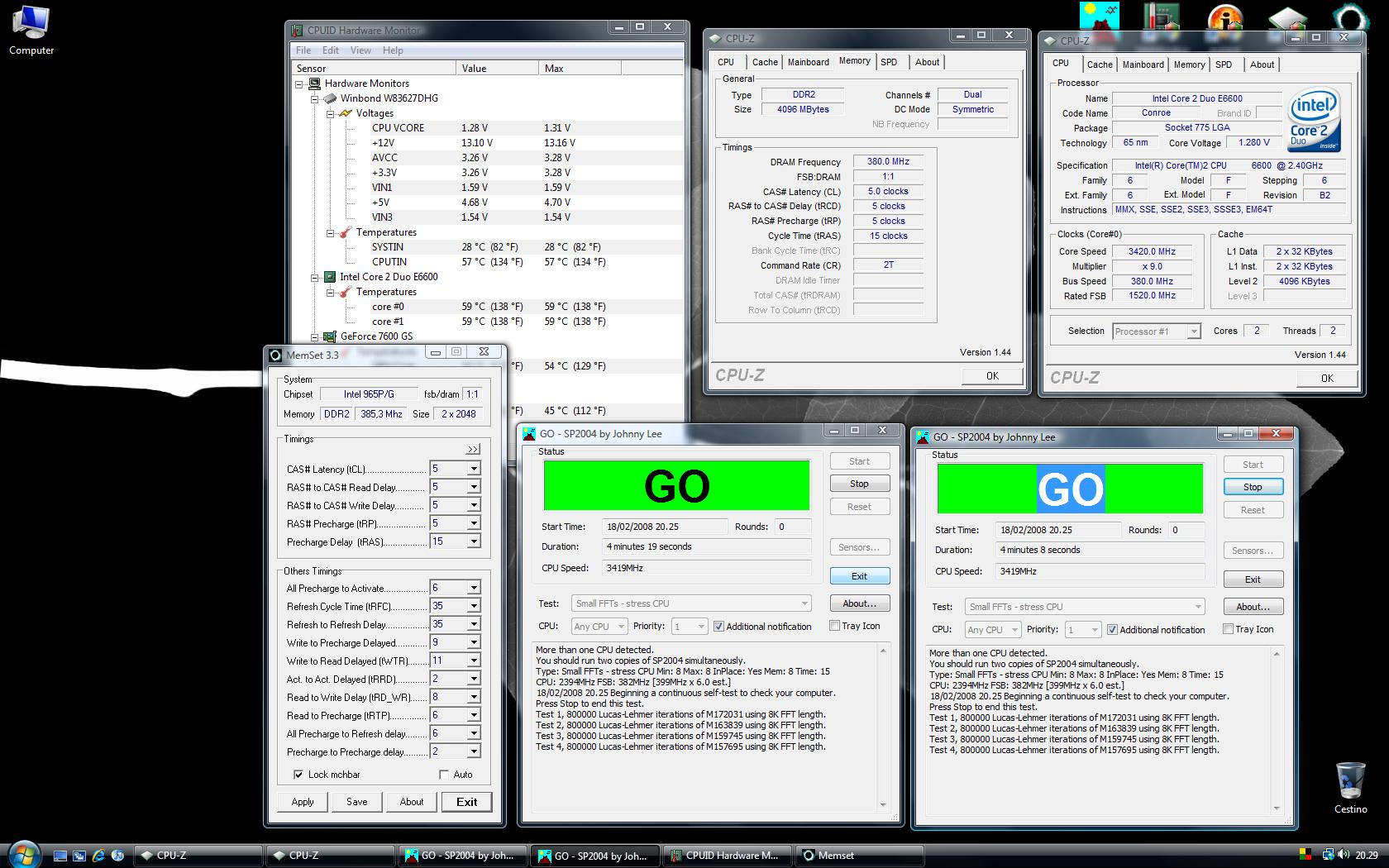The height and width of the screenshot is (868, 1389).
Task: Click About... in the left SP2004 window
Action: click(859, 603)
